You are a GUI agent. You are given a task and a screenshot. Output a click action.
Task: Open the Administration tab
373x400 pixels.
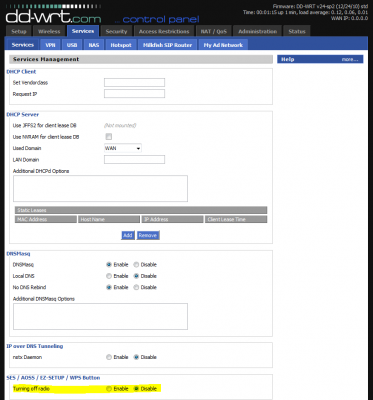coord(257,31)
